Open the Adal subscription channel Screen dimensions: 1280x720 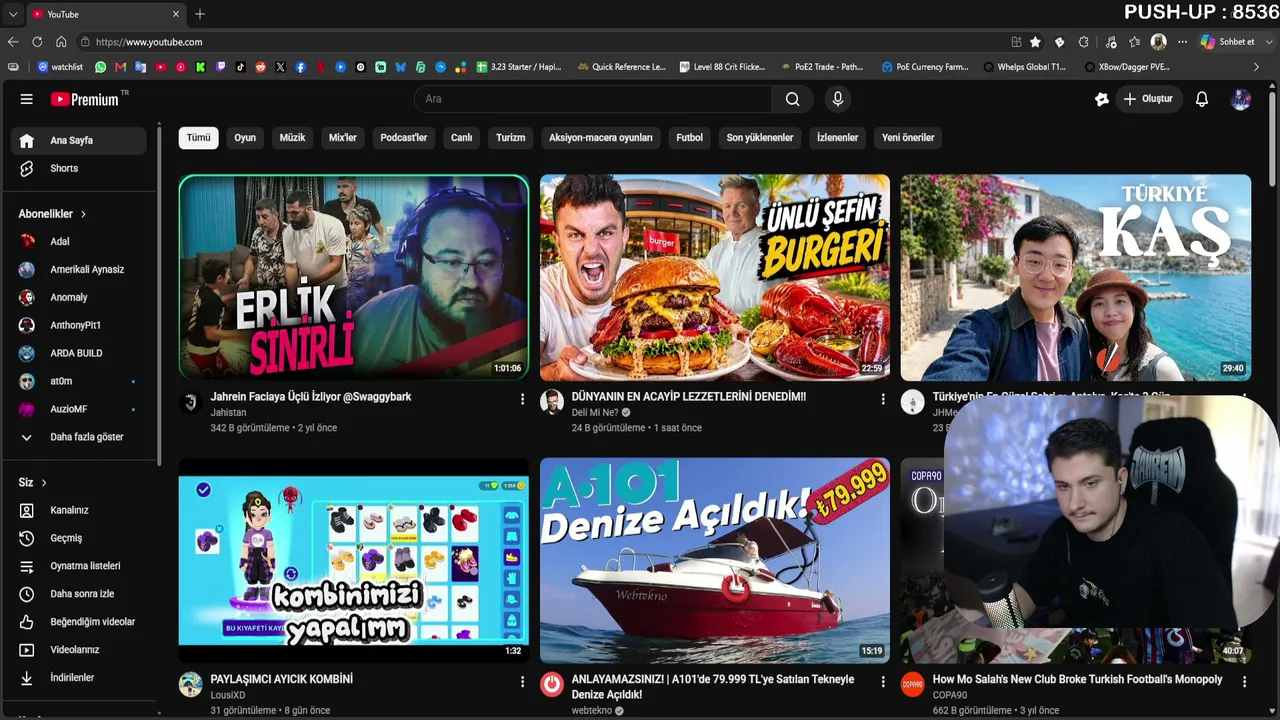coord(80,241)
